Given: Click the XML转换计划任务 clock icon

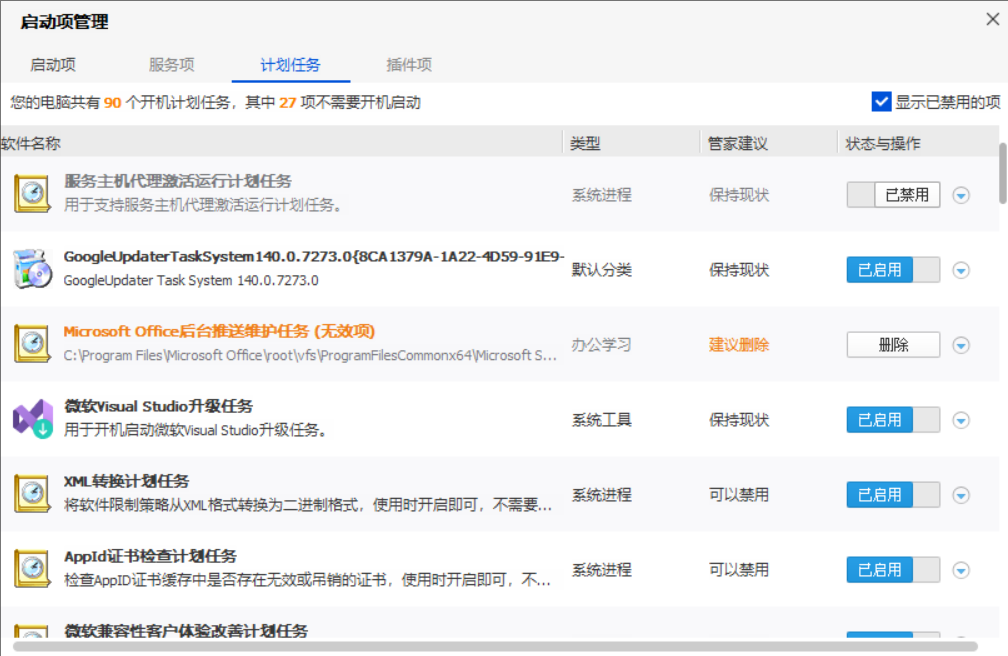Looking at the screenshot, I should (x=32, y=494).
